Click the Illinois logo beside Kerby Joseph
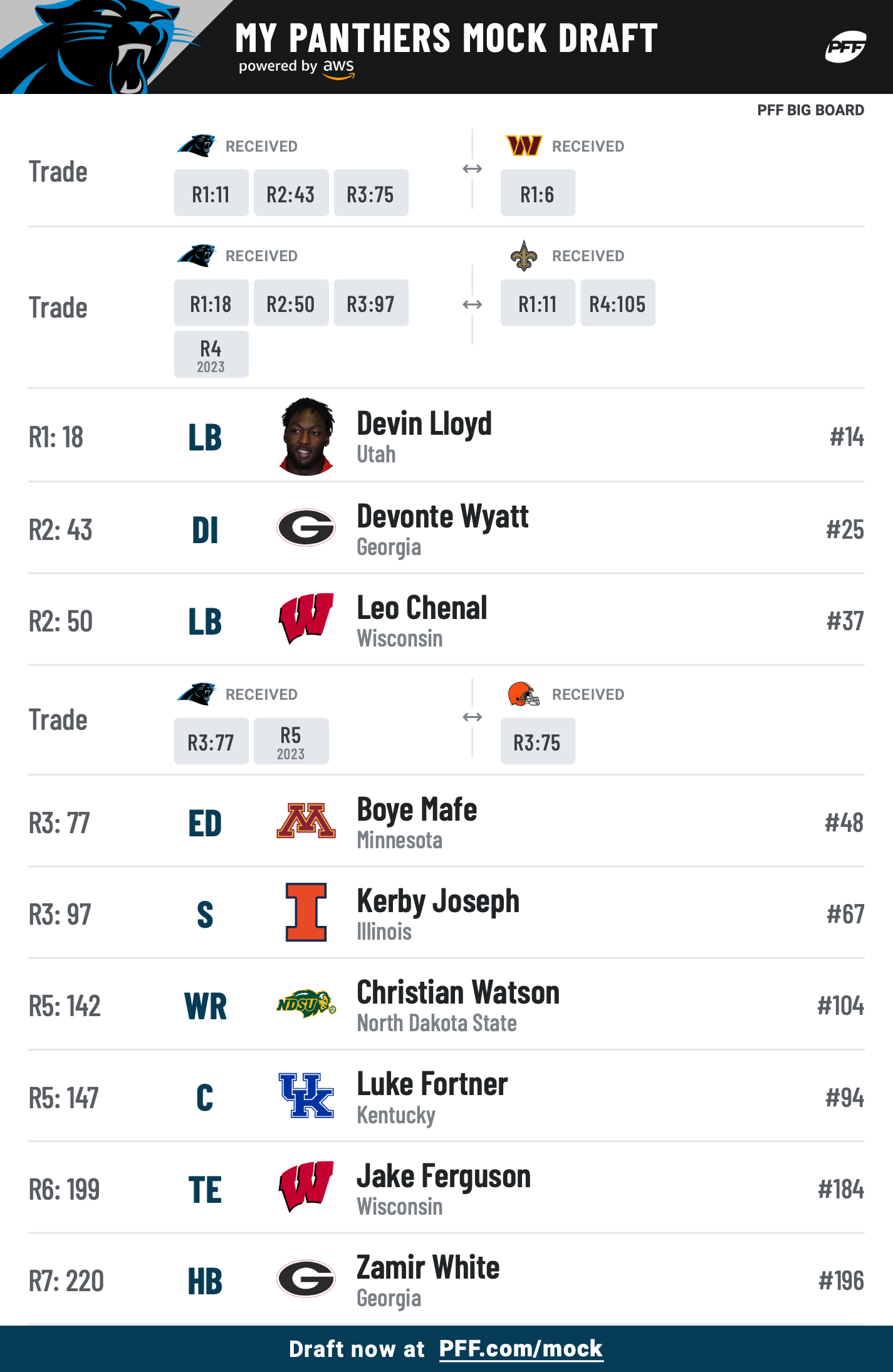The width and height of the screenshot is (893, 1372). point(306,912)
